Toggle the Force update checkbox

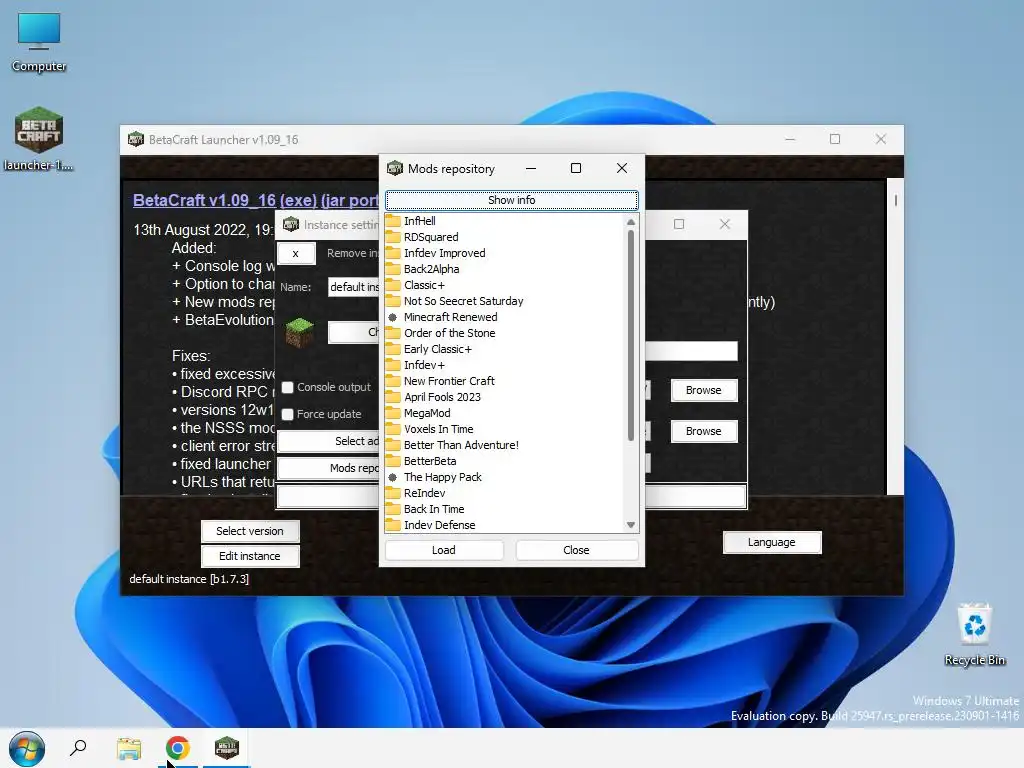pyautogui.click(x=287, y=414)
